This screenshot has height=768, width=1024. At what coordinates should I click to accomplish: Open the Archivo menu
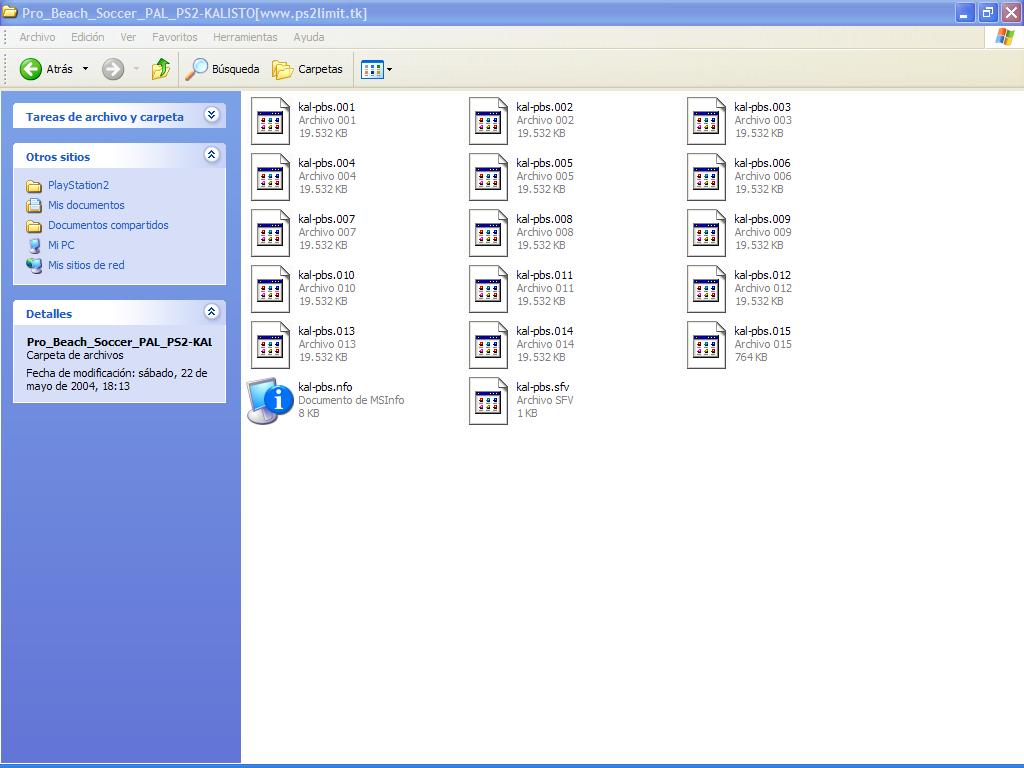click(37, 37)
